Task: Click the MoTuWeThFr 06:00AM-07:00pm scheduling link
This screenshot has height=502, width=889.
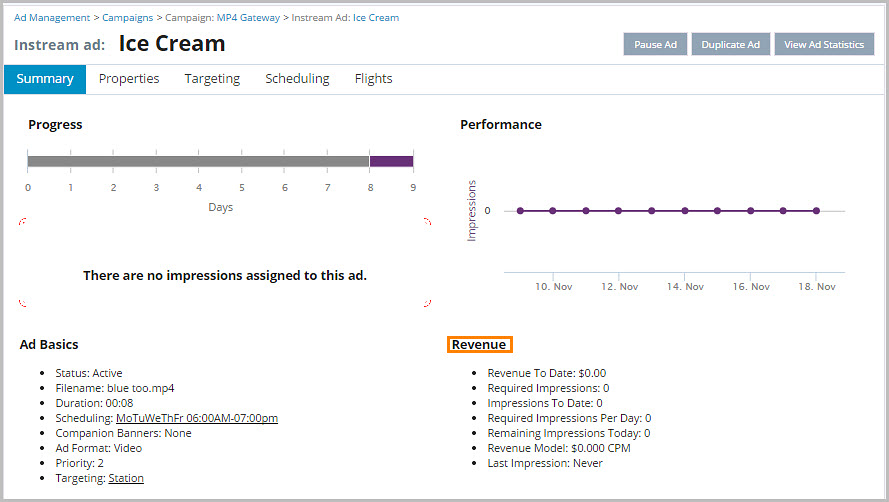Action: [x=197, y=418]
